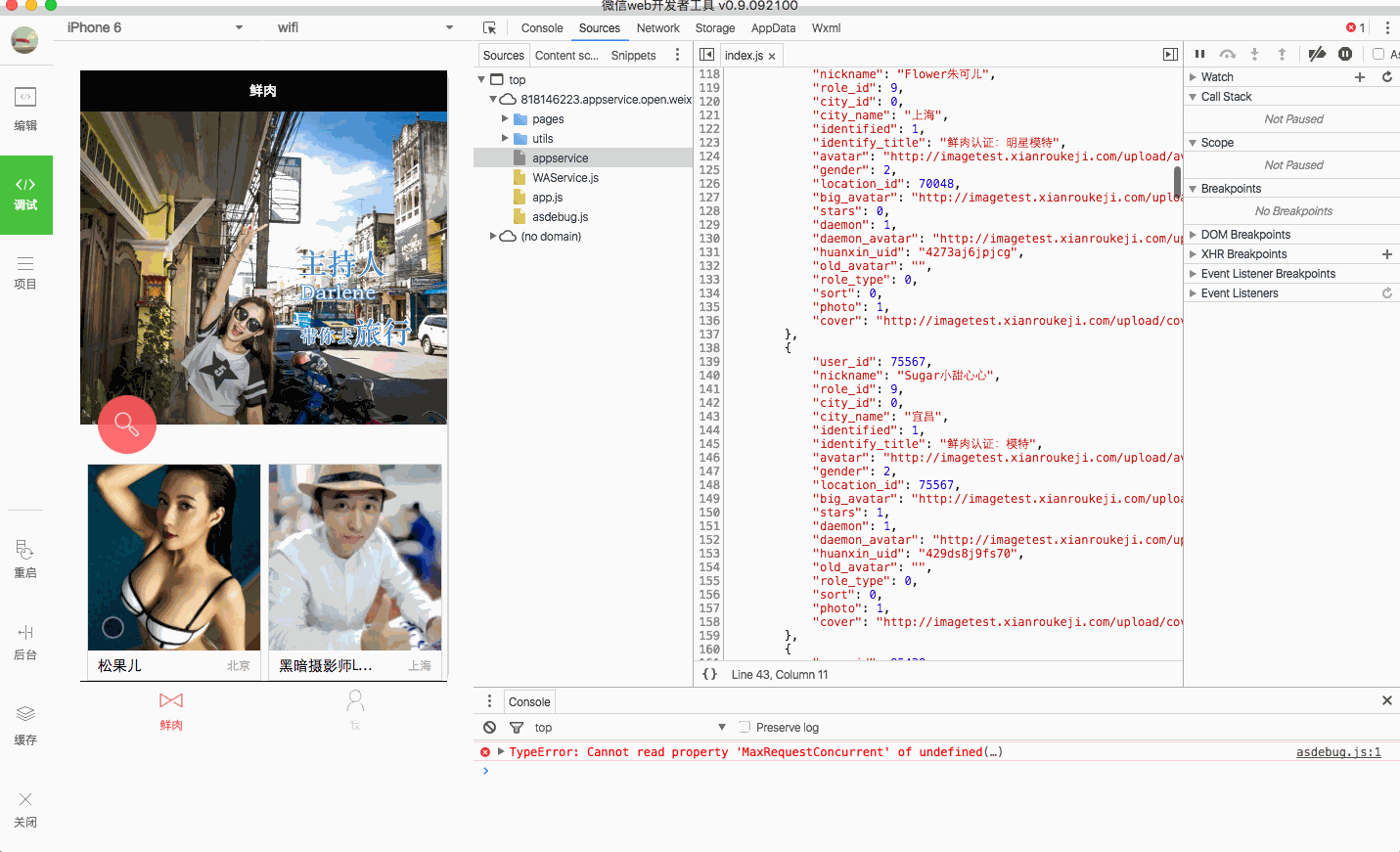This screenshot has height=852, width=1400.
Task: Tap the 鲜肉 tab icon in the simulator
Action: point(171,710)
